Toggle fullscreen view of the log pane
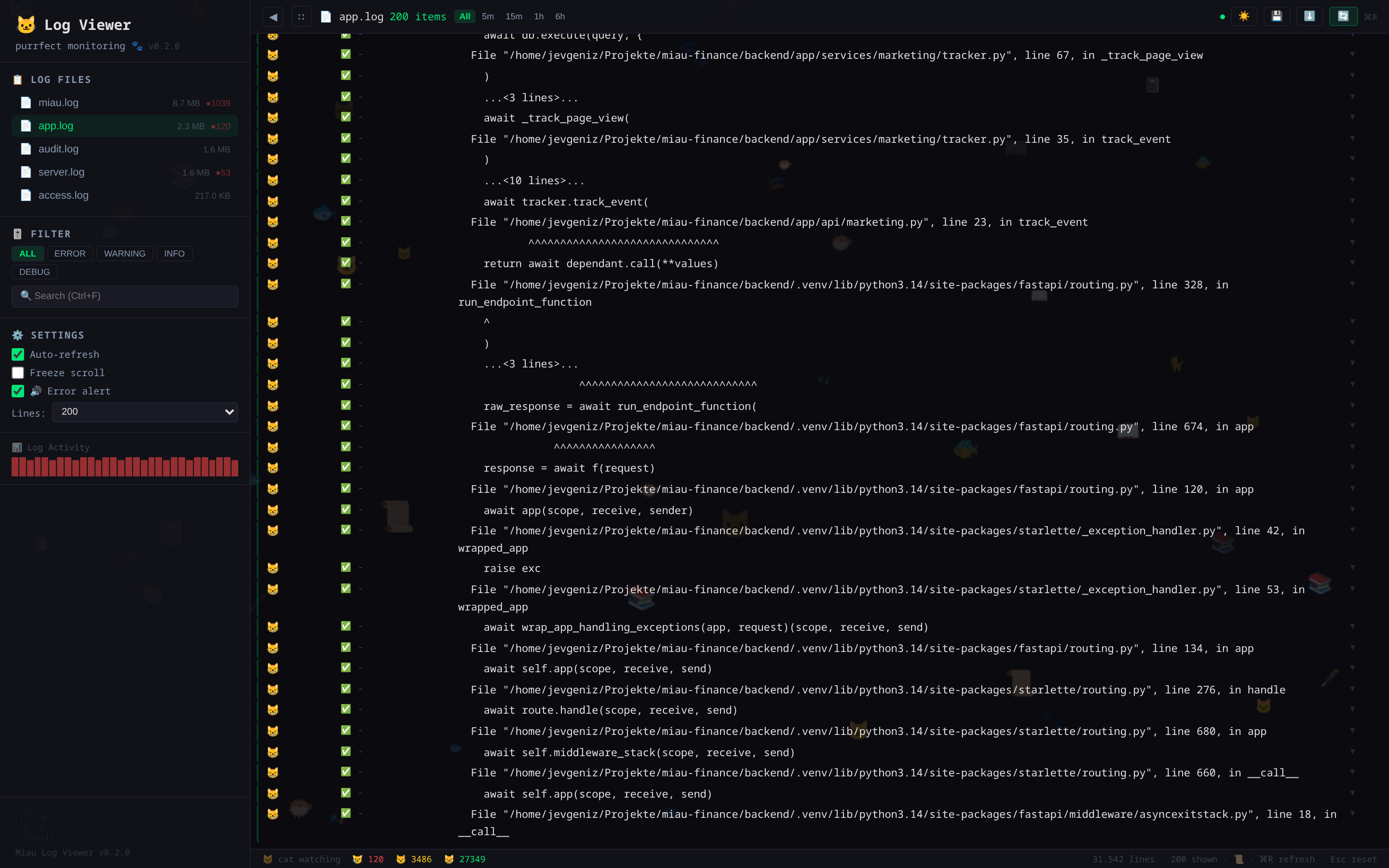1389x868 pixels. [x=301, y=17]
